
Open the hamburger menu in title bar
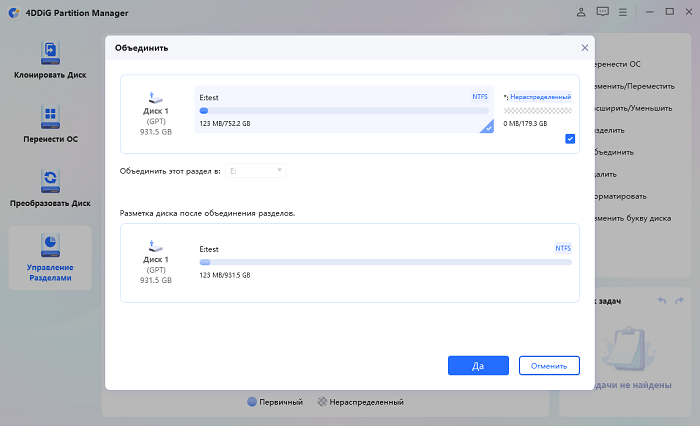[x=623, y=12]
